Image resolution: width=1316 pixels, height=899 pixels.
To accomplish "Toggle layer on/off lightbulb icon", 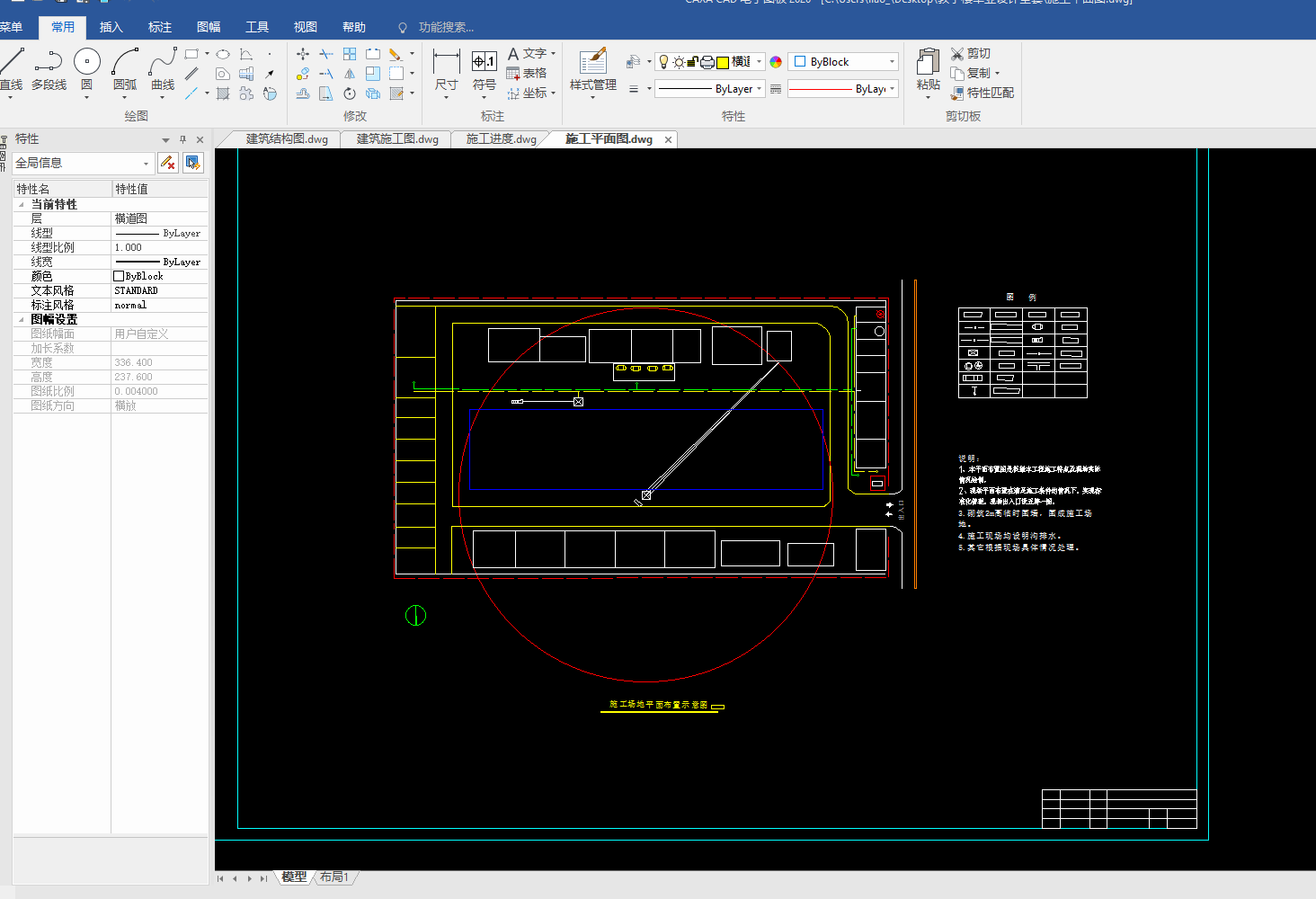I will click(664, 62).
